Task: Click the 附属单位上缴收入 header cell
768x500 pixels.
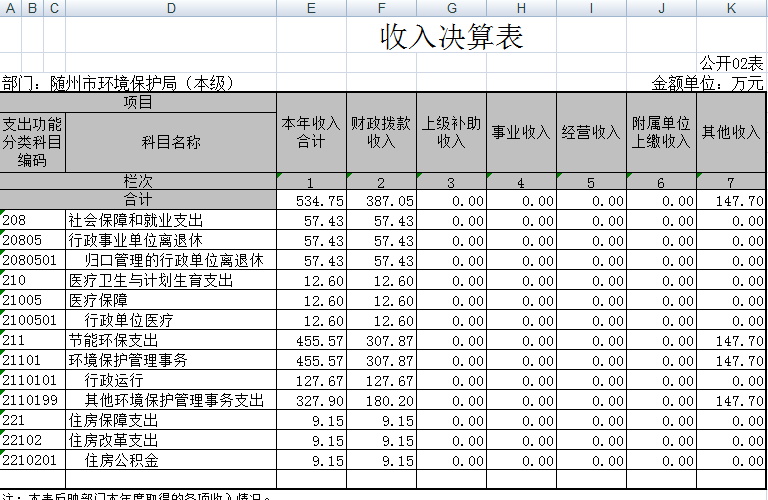Action: pyautogui.click(x=661, y=133)
